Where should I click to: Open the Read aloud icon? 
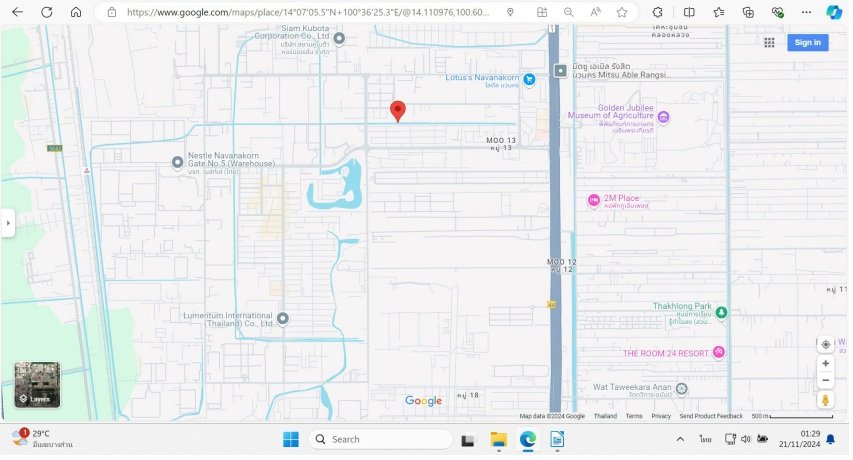(595, 12)
